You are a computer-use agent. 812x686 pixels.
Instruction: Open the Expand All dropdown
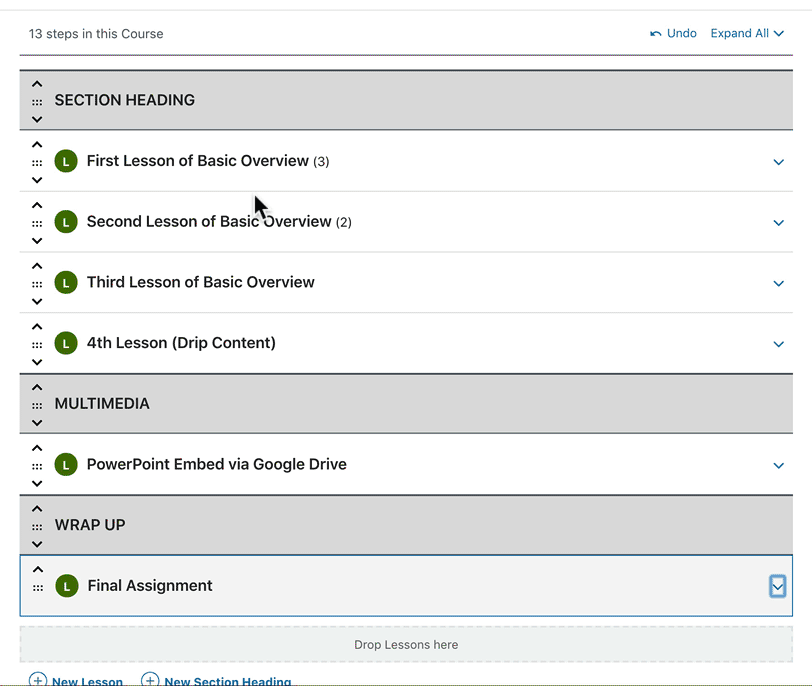pyautogui.click(x=747, y=33)
